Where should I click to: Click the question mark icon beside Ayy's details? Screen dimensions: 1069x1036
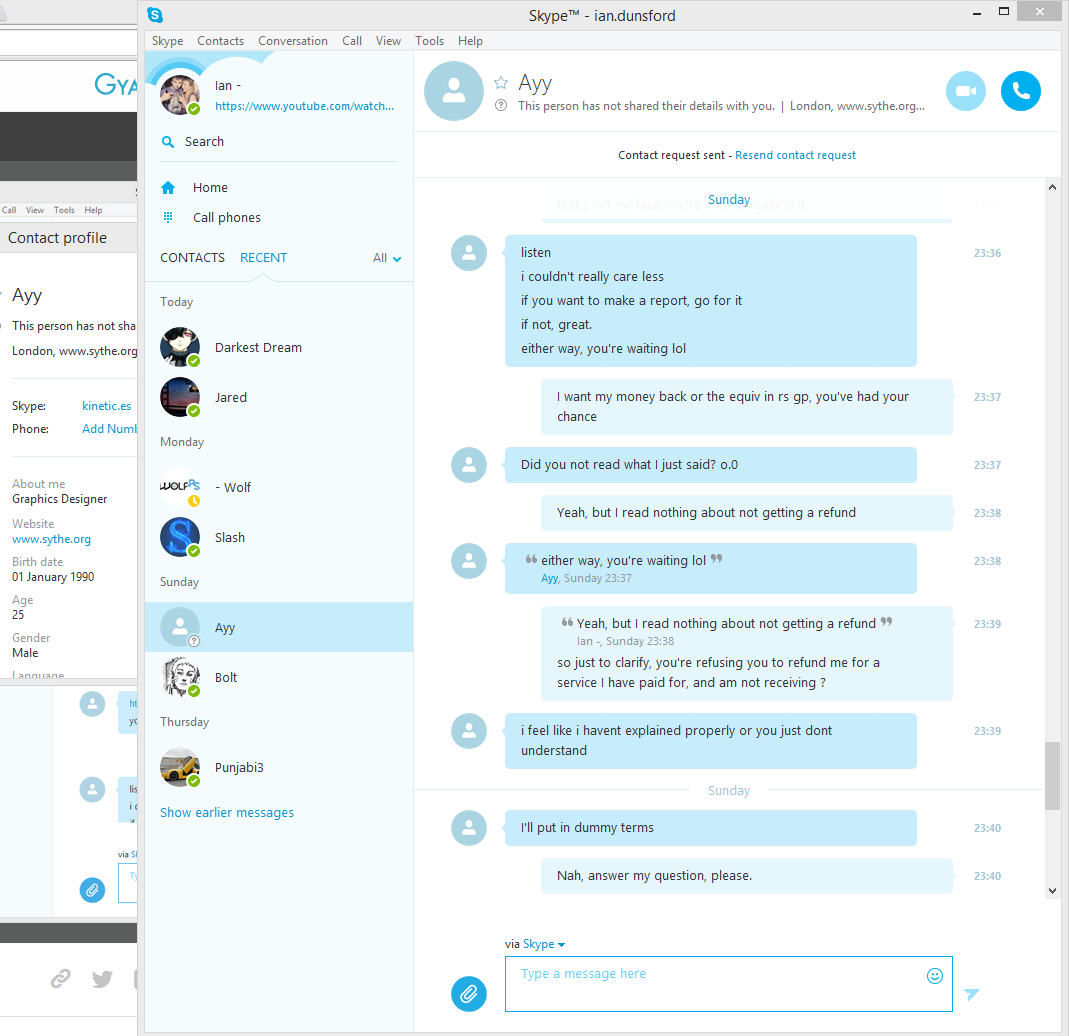click(x=501, y=106)
